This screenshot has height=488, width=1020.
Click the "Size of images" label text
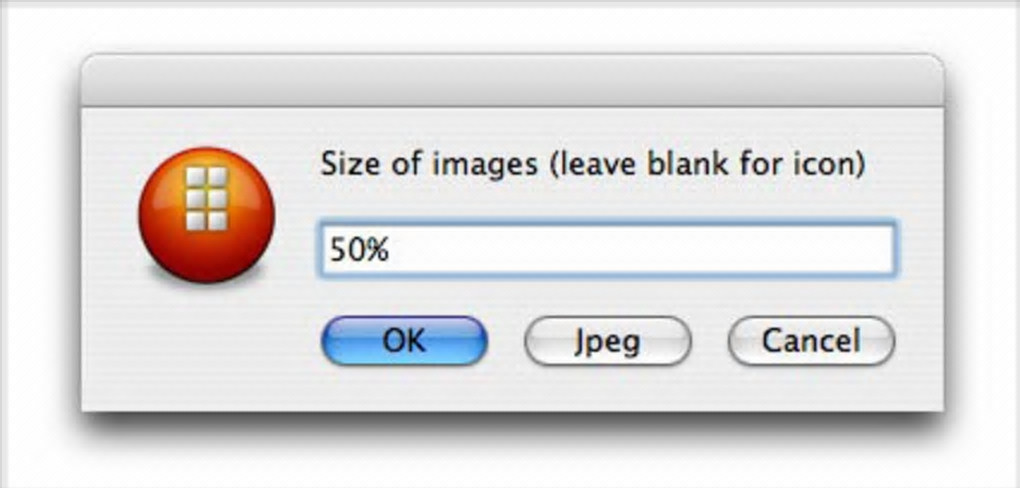(428, 164)
